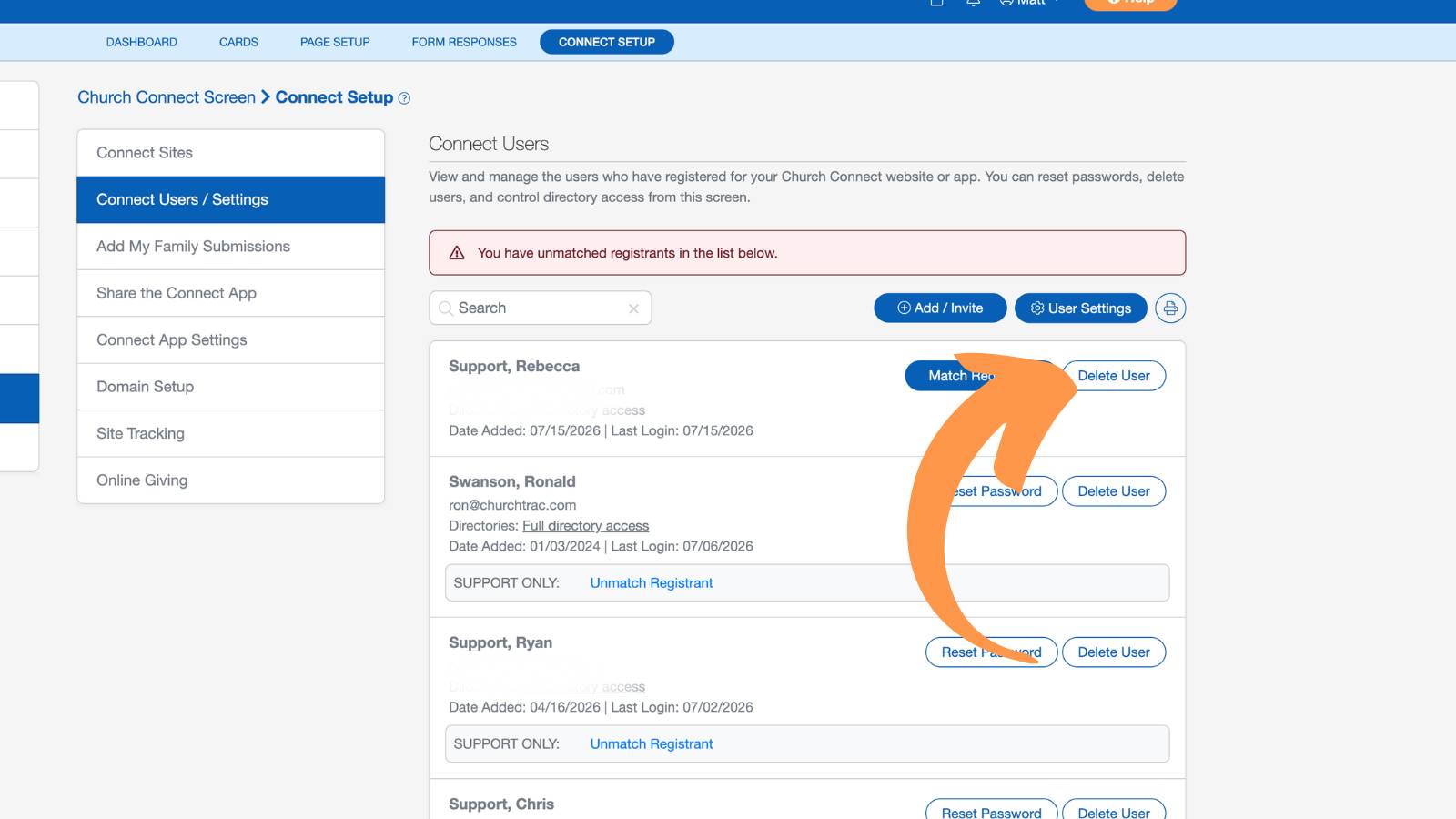Viewport: 1456px width, 819px height.
Task: Delete User for Chris Support
Action: click(x=1114, y=809)
